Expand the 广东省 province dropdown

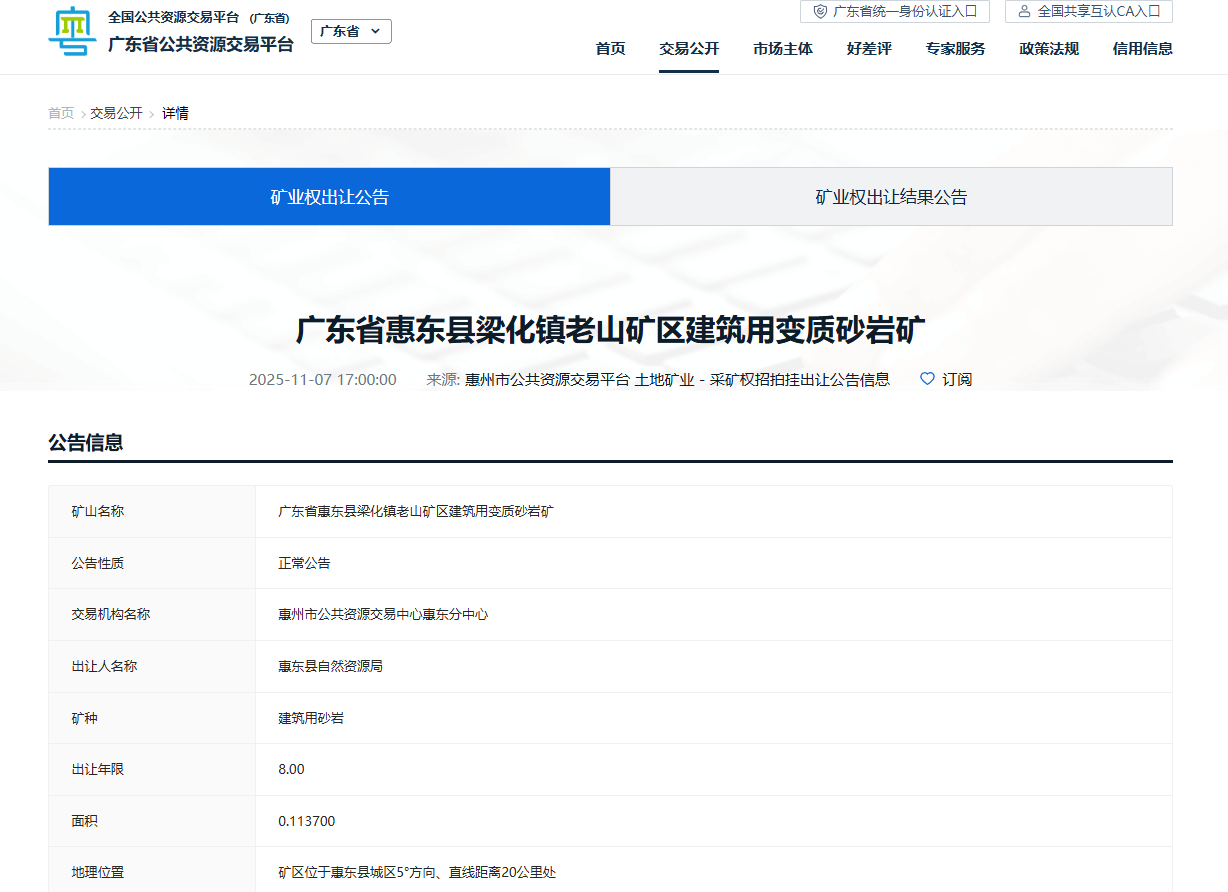[351, 31]
